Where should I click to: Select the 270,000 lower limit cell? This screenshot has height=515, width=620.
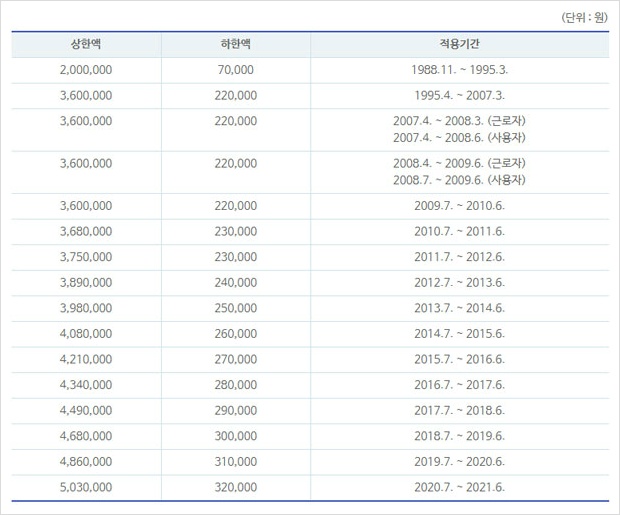pos(236,360)
